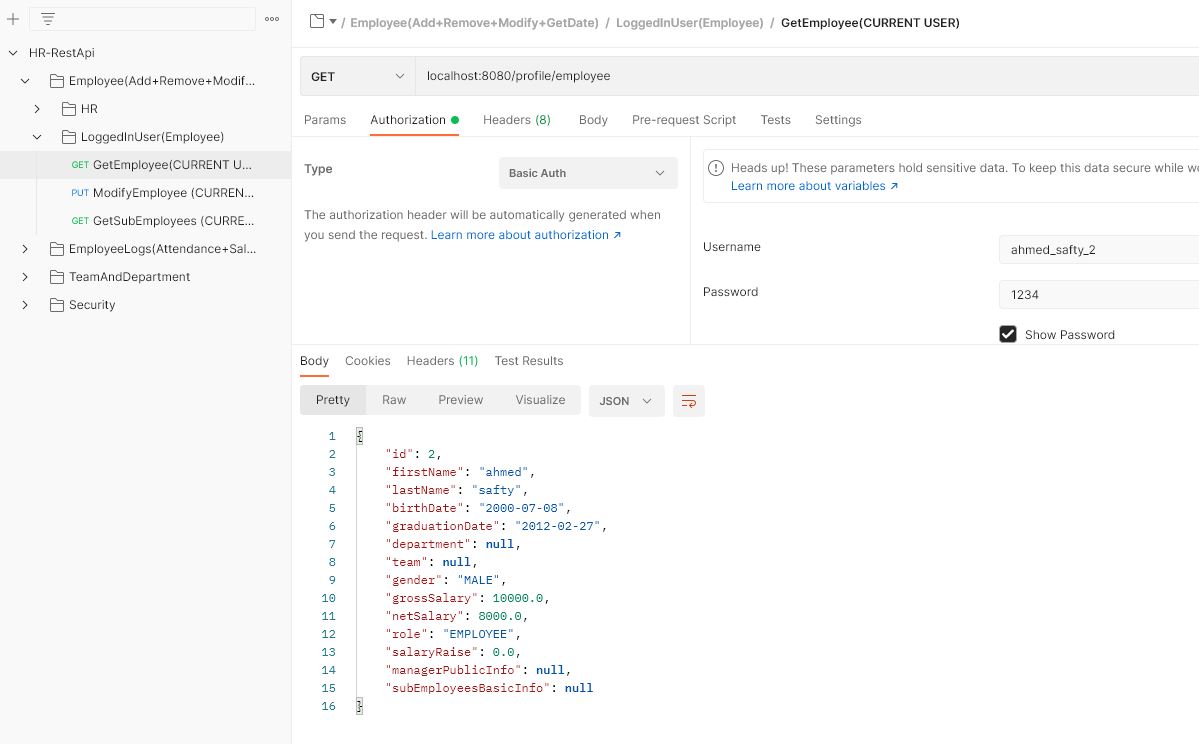Uncheck the Show Password checkbox
Viewport: 1199px width, 744px height.
[x=1008, y=334]
